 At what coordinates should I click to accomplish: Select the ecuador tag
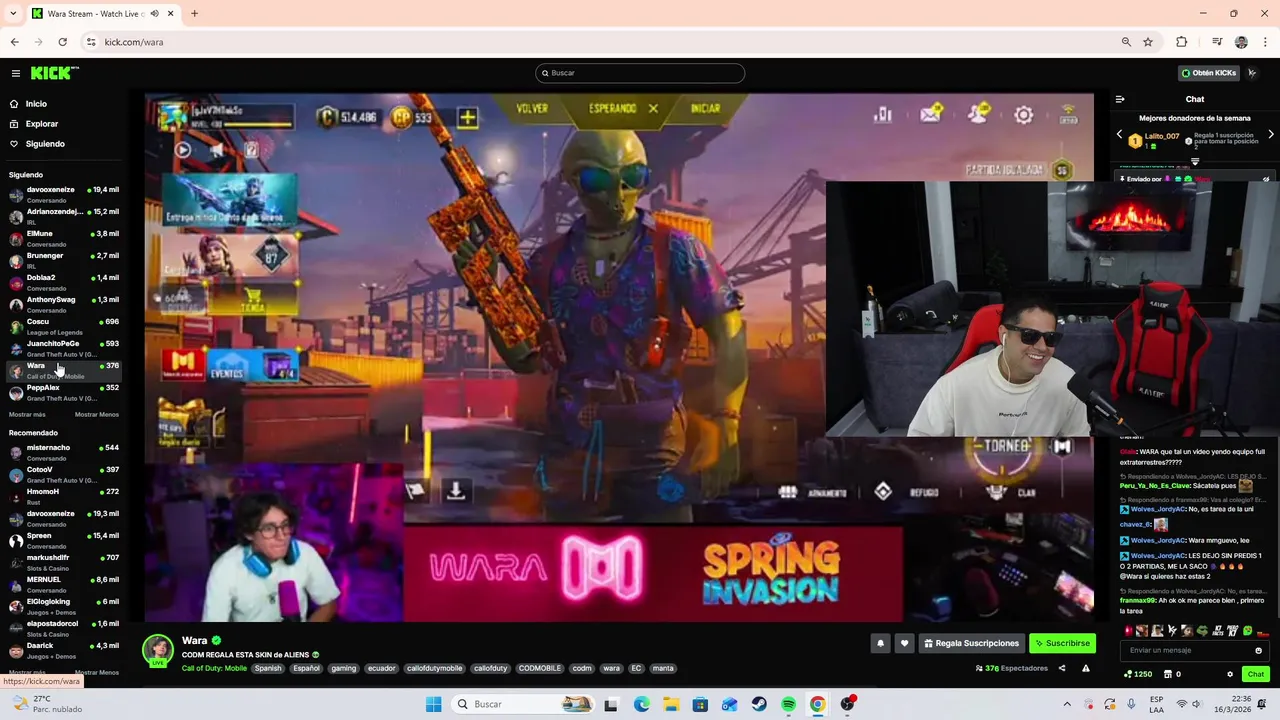pos(381,668)
